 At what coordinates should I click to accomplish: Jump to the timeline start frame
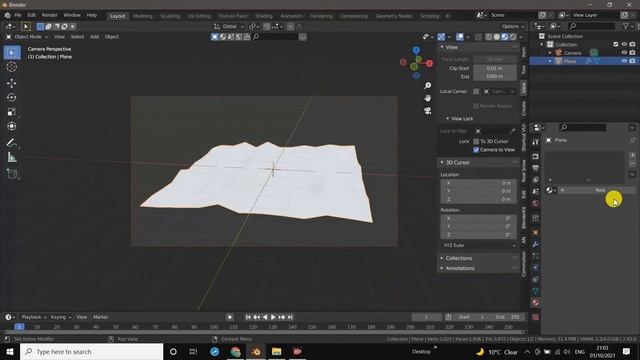tap(248, 317)
